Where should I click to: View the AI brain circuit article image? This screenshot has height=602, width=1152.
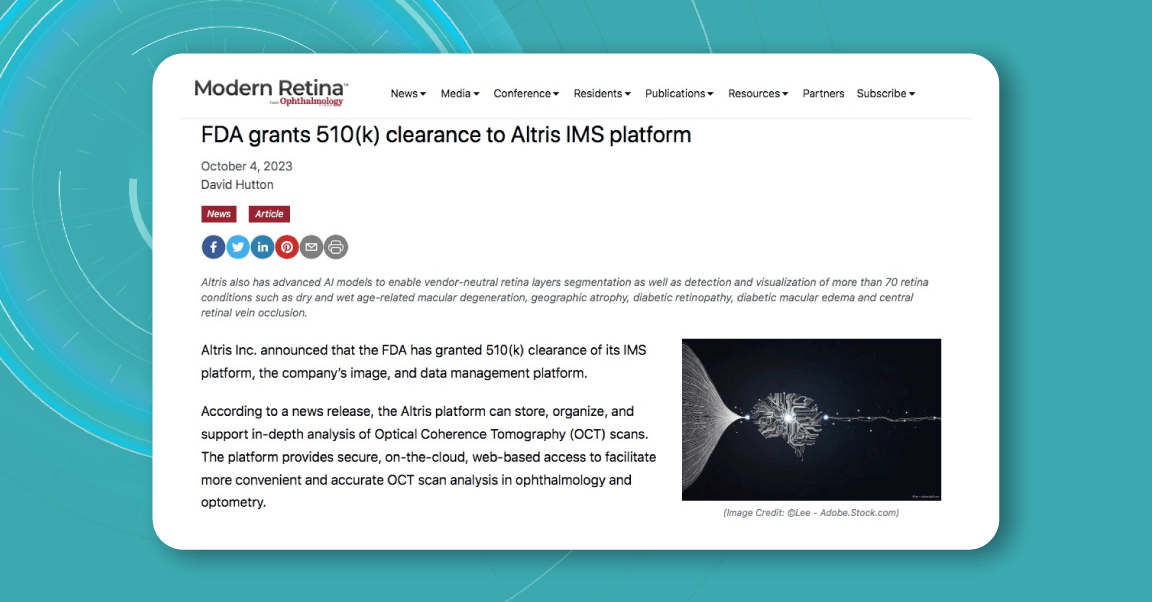[811, 420]
